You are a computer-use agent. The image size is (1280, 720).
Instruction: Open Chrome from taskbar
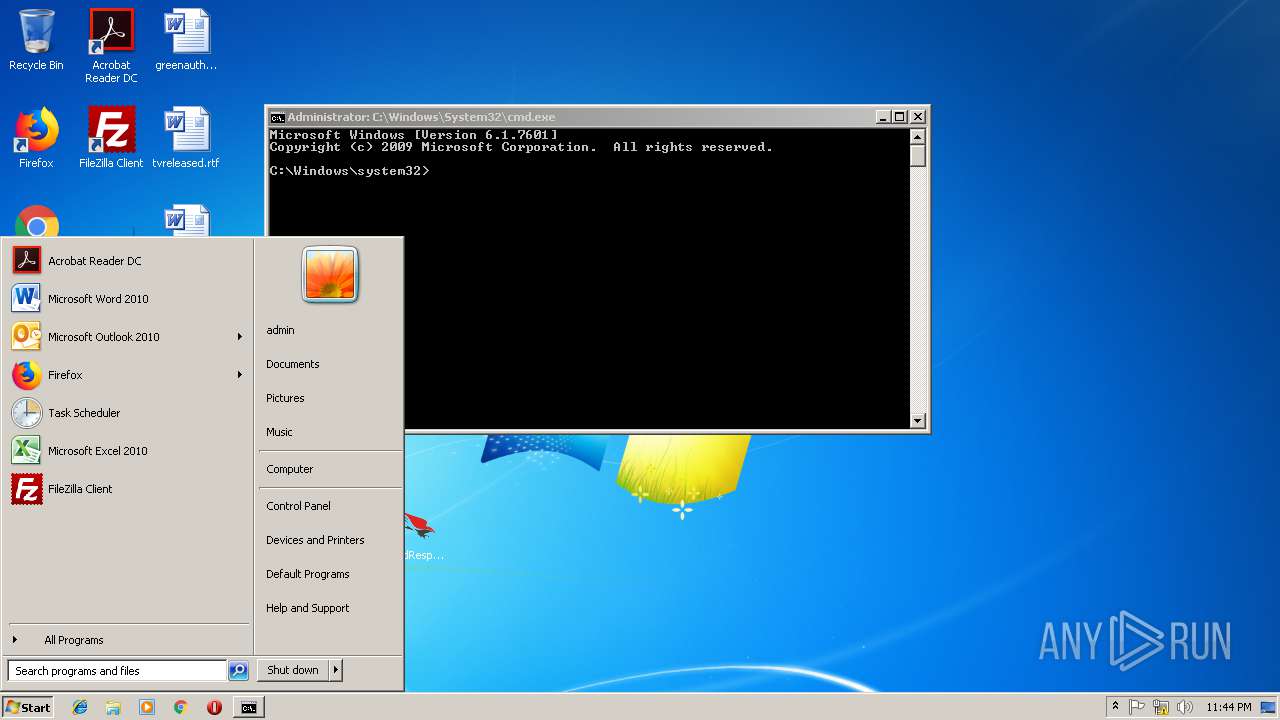(180, 707)
